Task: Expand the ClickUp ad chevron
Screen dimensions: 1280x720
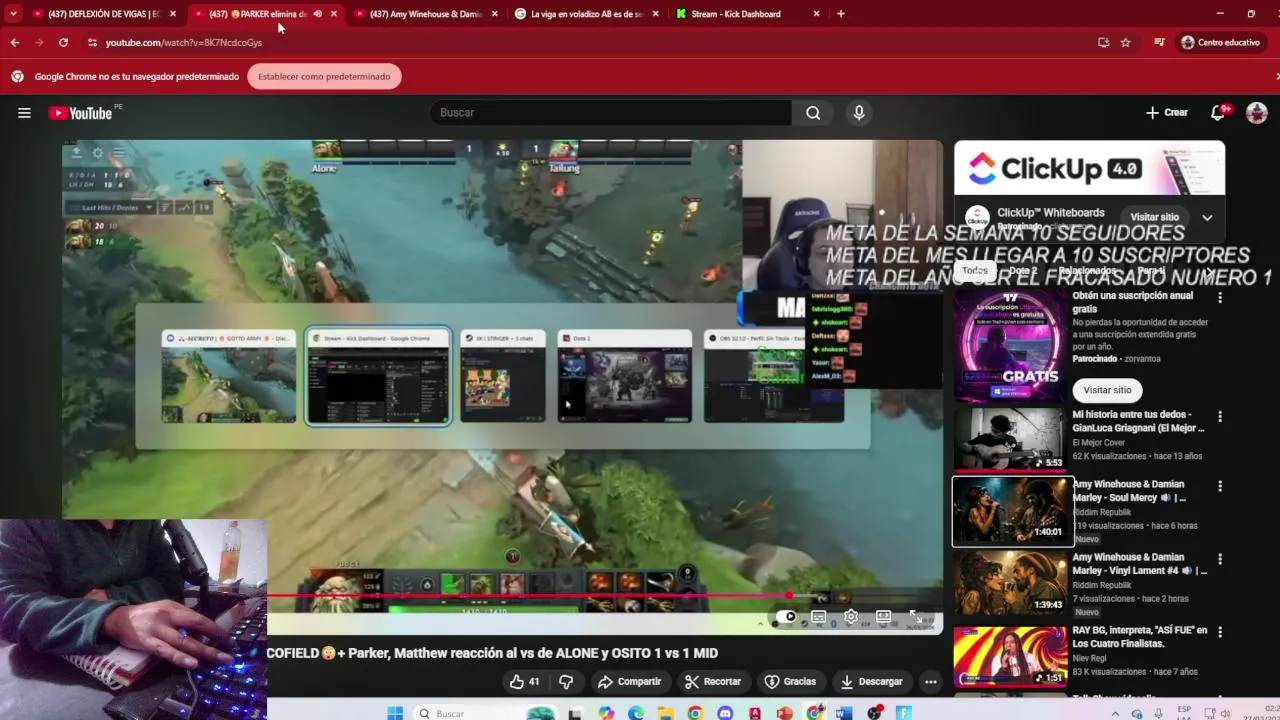Action: point(1207,217)
